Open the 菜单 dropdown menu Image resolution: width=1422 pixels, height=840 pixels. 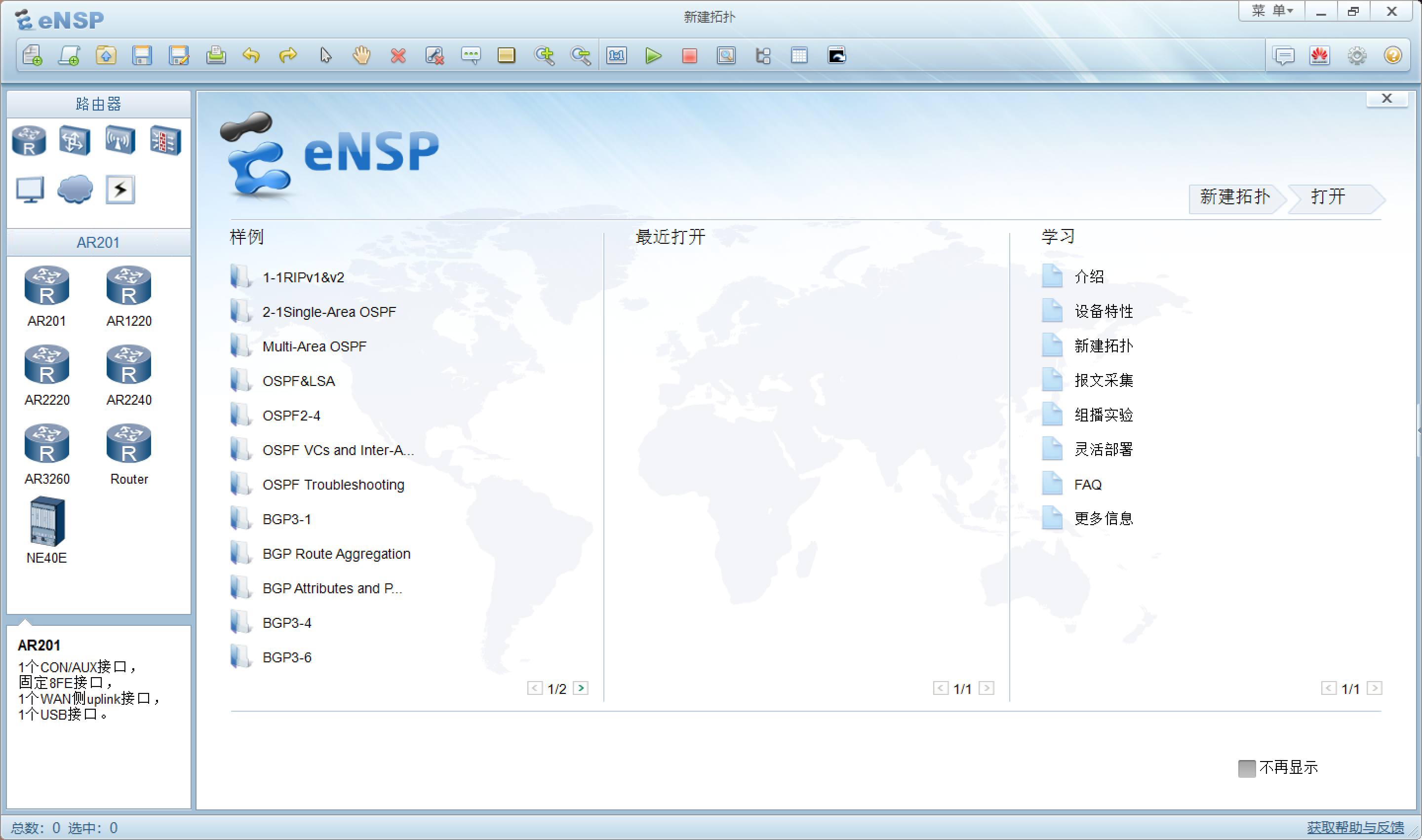click(x=1272, y=11)
